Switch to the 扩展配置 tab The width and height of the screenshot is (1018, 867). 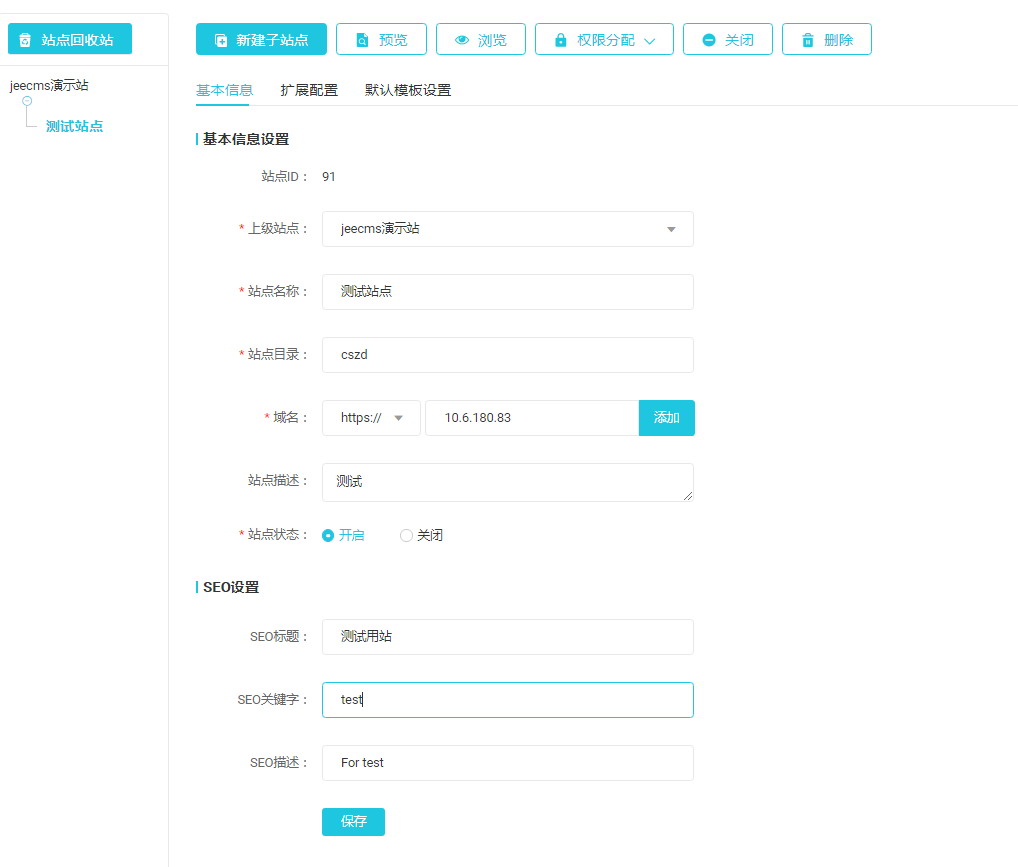(x=308, y=90)
